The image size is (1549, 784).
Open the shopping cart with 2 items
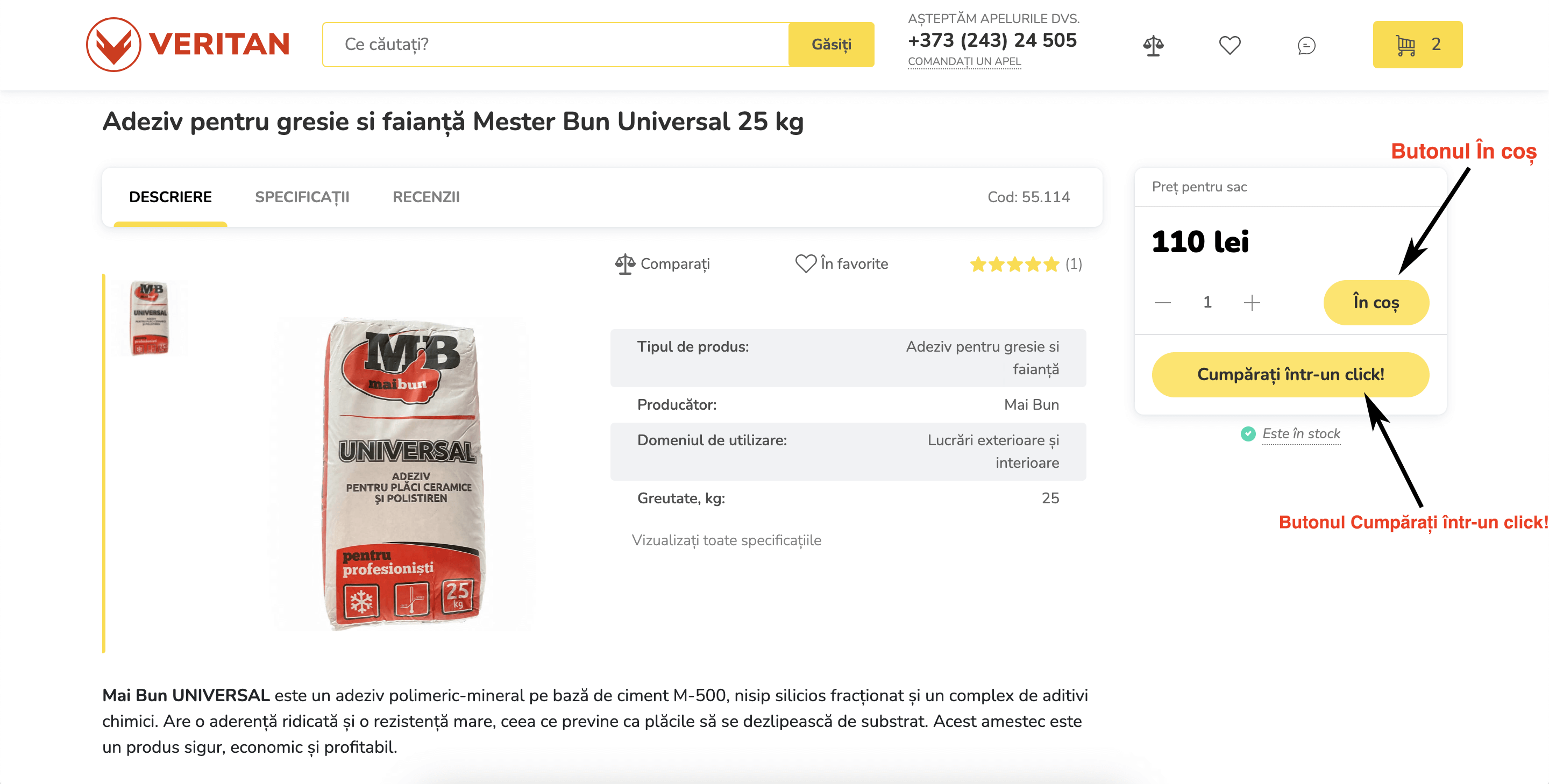pos(1417,45)
